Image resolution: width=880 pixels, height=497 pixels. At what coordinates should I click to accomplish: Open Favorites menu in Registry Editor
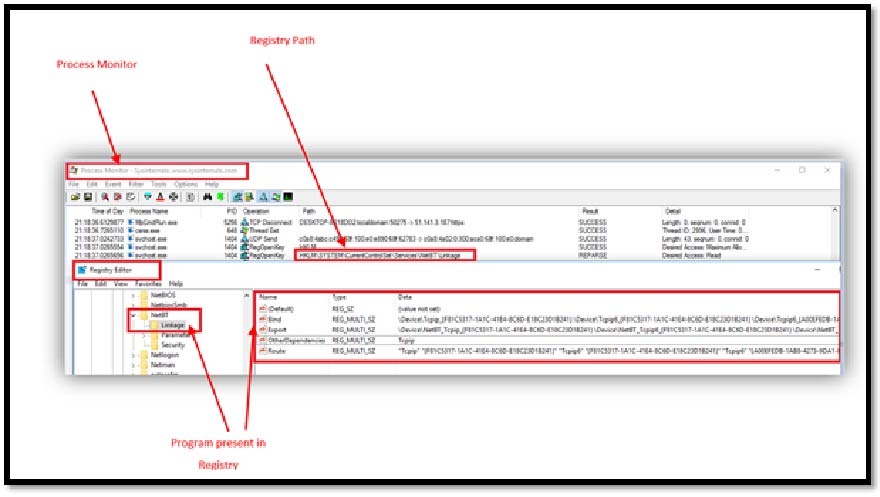pyautogui.click(x=148, y=284)
